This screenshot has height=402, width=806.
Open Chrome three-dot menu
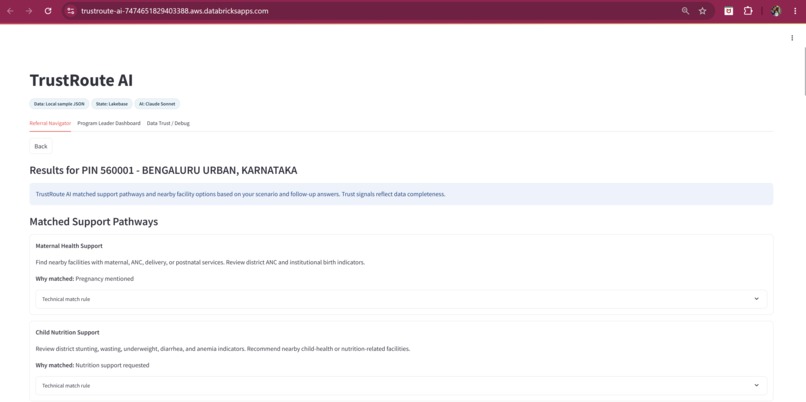pos(795,11)
